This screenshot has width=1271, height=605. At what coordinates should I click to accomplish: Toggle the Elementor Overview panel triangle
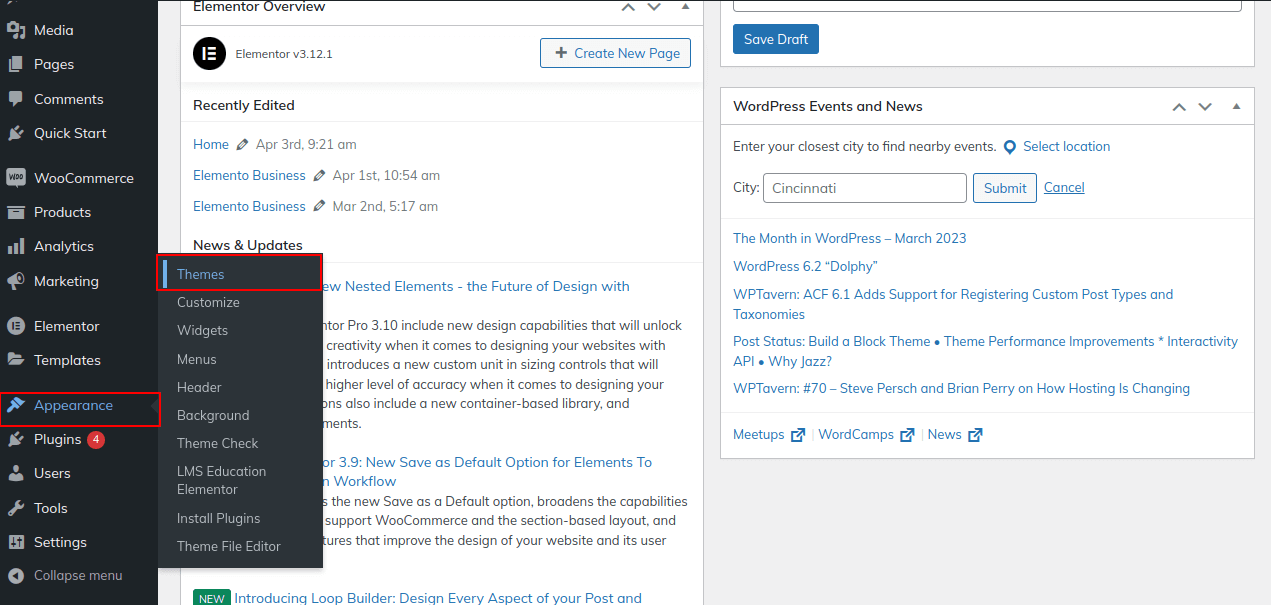(x=685, y=7)
